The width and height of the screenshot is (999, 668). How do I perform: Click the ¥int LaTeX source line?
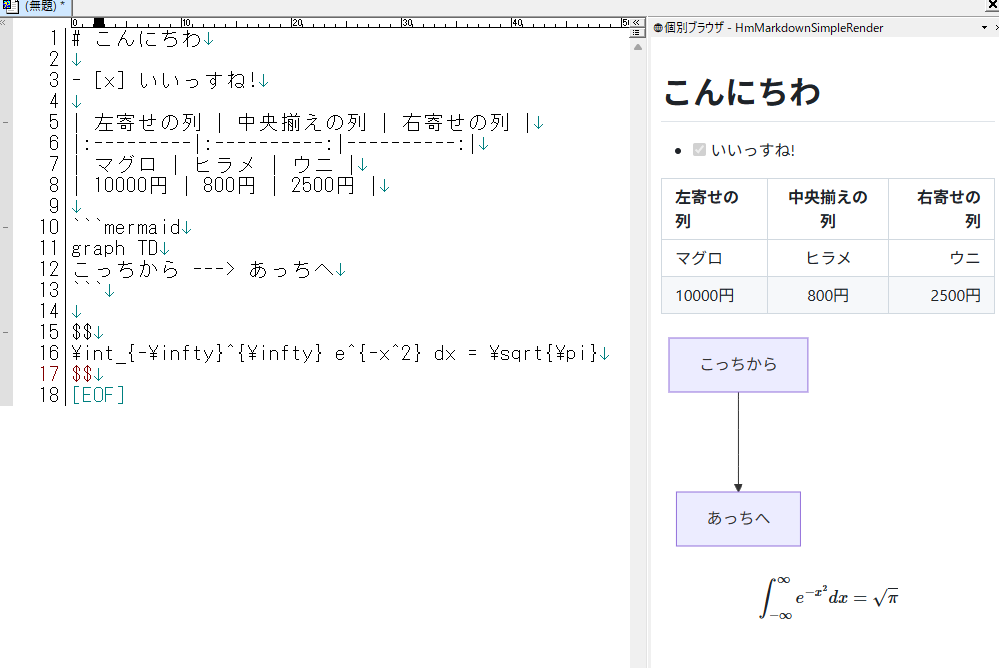coord(341,353)
